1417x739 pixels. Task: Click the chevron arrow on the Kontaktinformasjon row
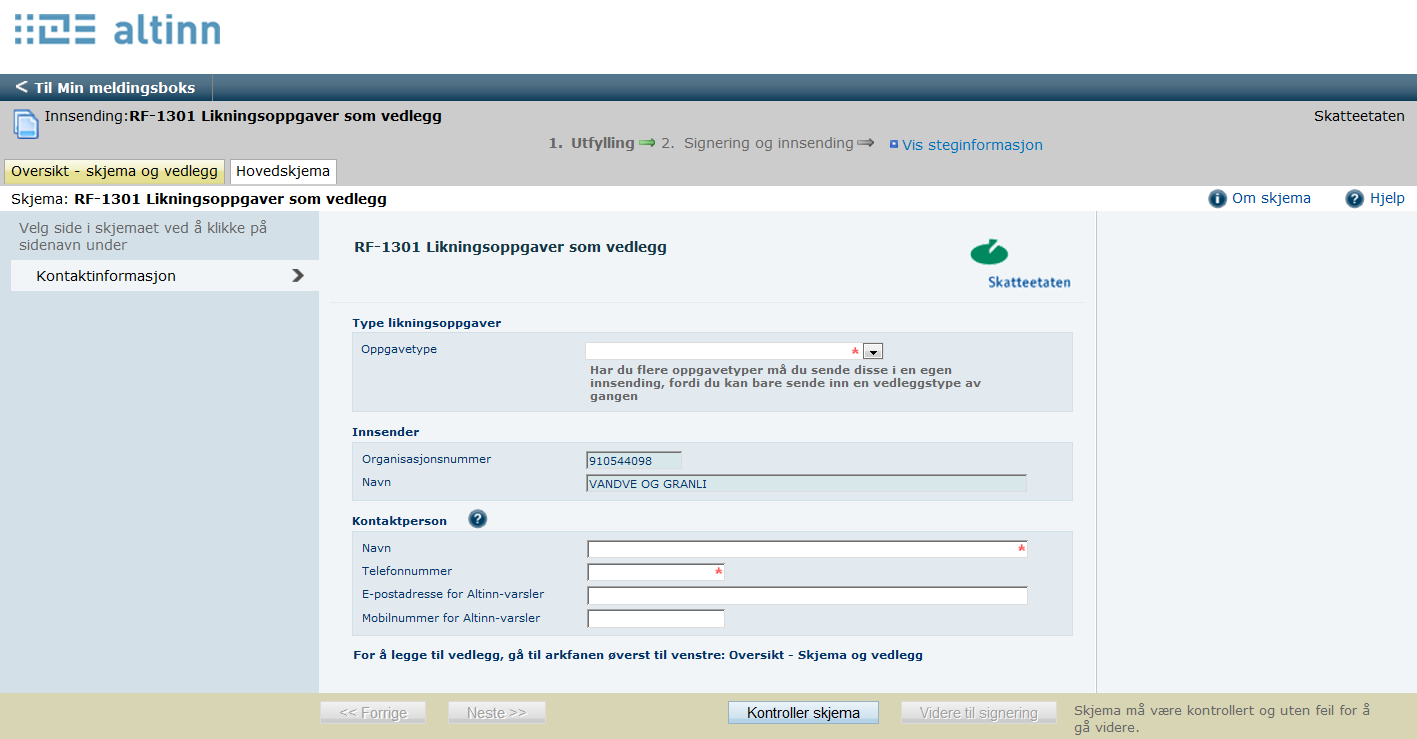297,276
